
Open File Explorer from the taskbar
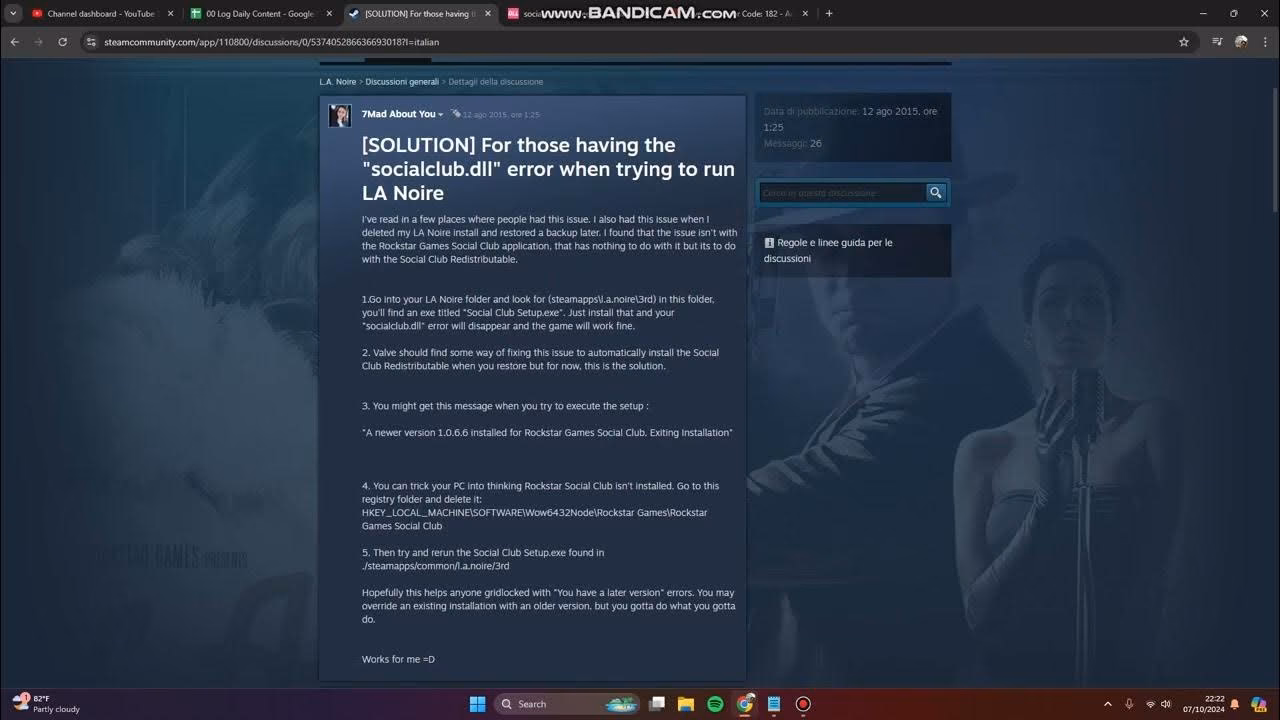686,704
